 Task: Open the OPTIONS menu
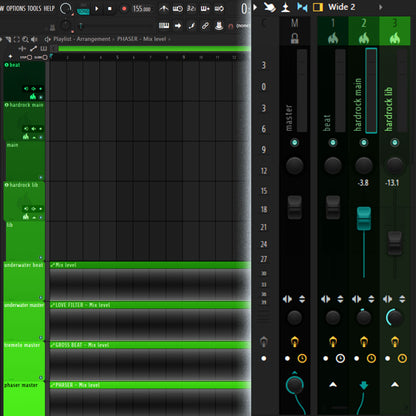pos(15,8)
